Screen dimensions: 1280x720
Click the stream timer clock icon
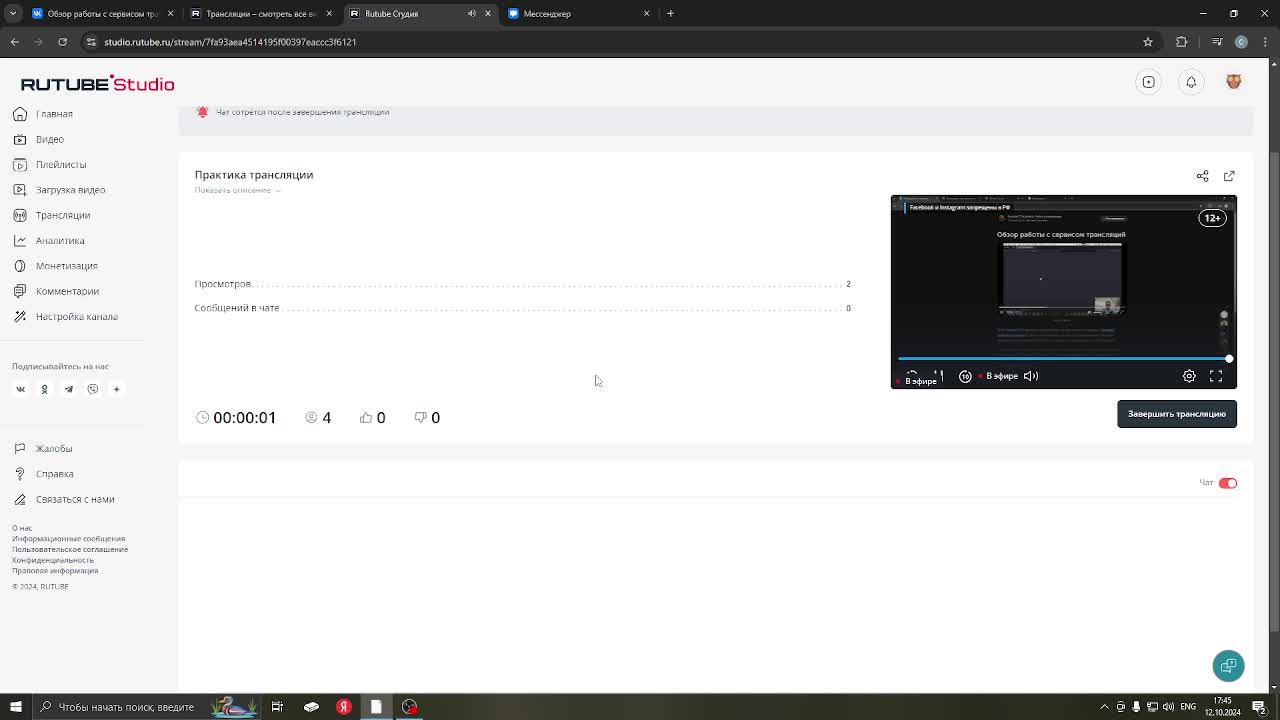tap(202, 418)
